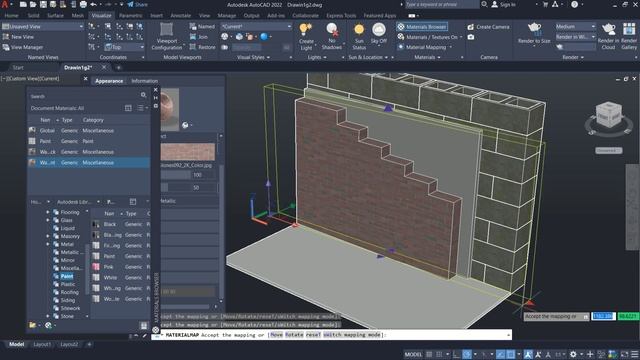Image resolution: width=640 pixels, height=360 pixels.
Task: Click the Create Light bulb icon
Action: tap(306, 29)
